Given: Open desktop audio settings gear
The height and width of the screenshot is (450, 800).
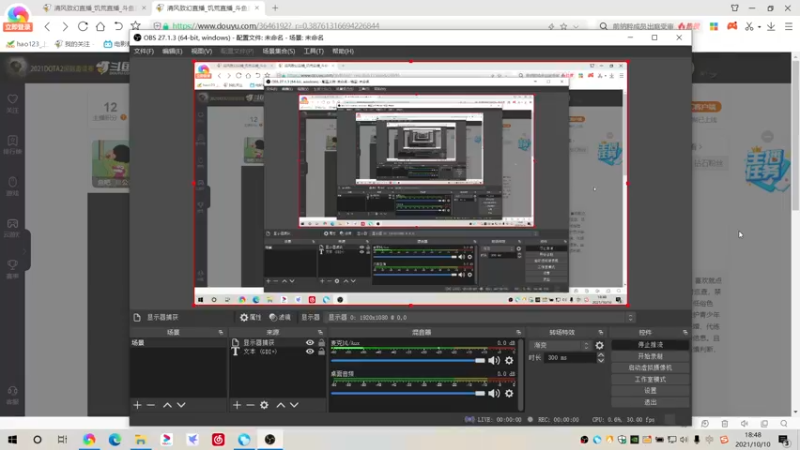Looking at the screenshot, I should 509,393.
